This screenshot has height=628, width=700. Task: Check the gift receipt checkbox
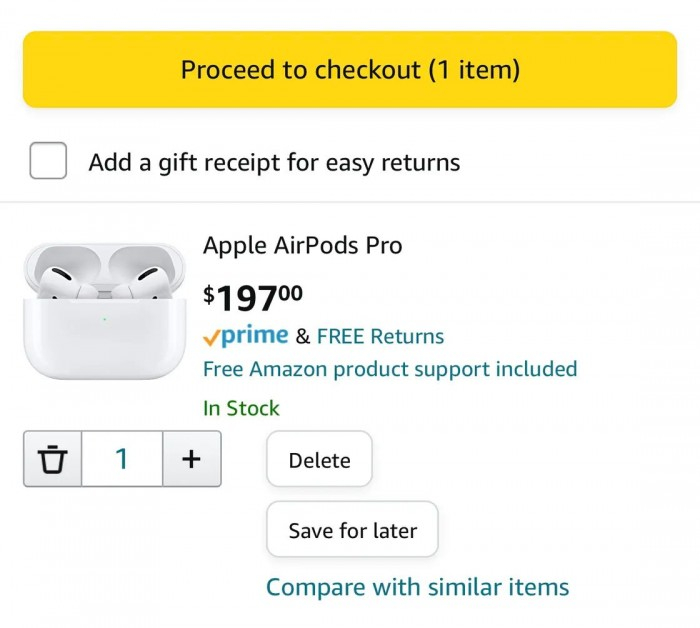click(x=48, y=161)
